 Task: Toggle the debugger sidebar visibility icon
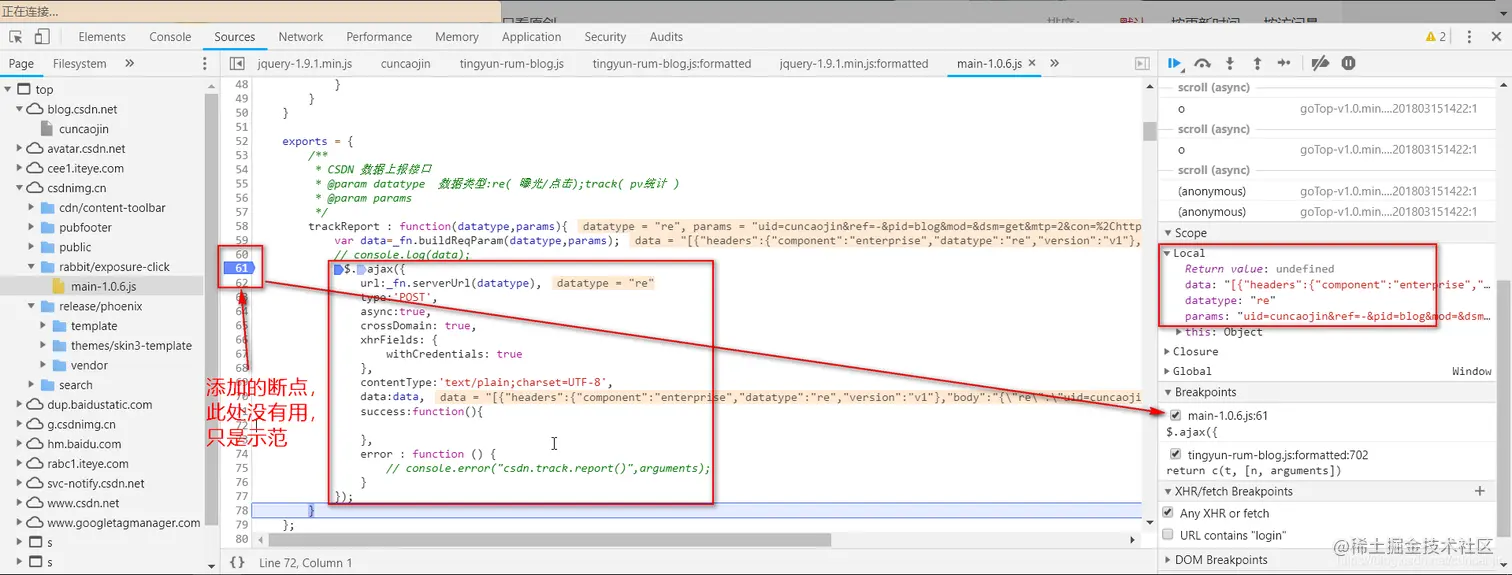[x=1142, y=63]
